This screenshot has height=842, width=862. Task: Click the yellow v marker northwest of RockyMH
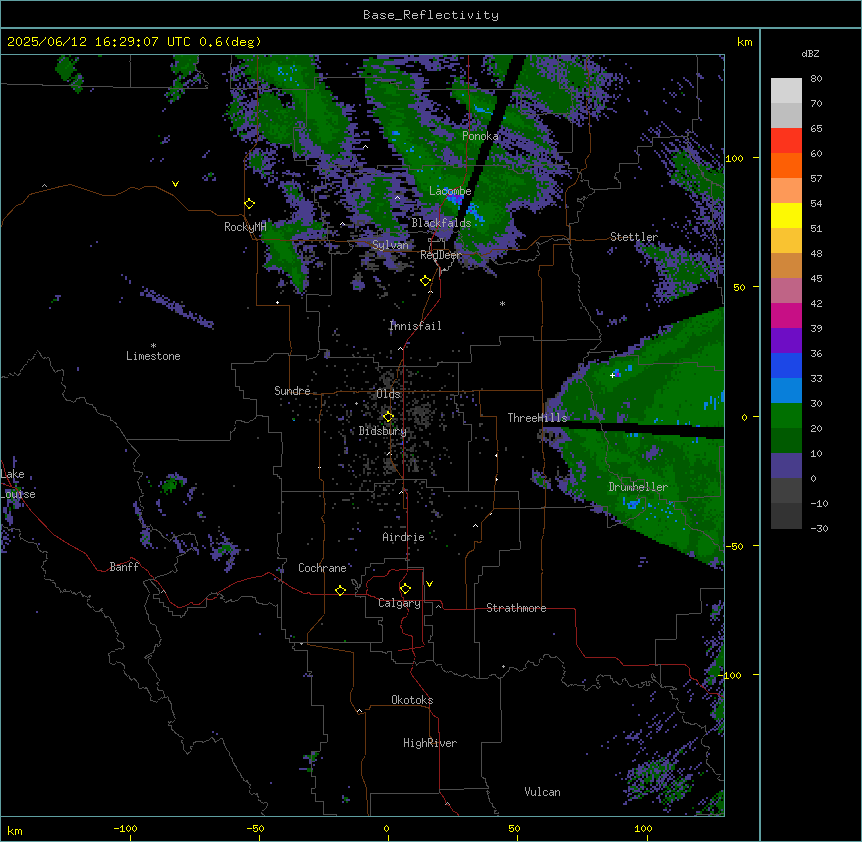point(175,184)
